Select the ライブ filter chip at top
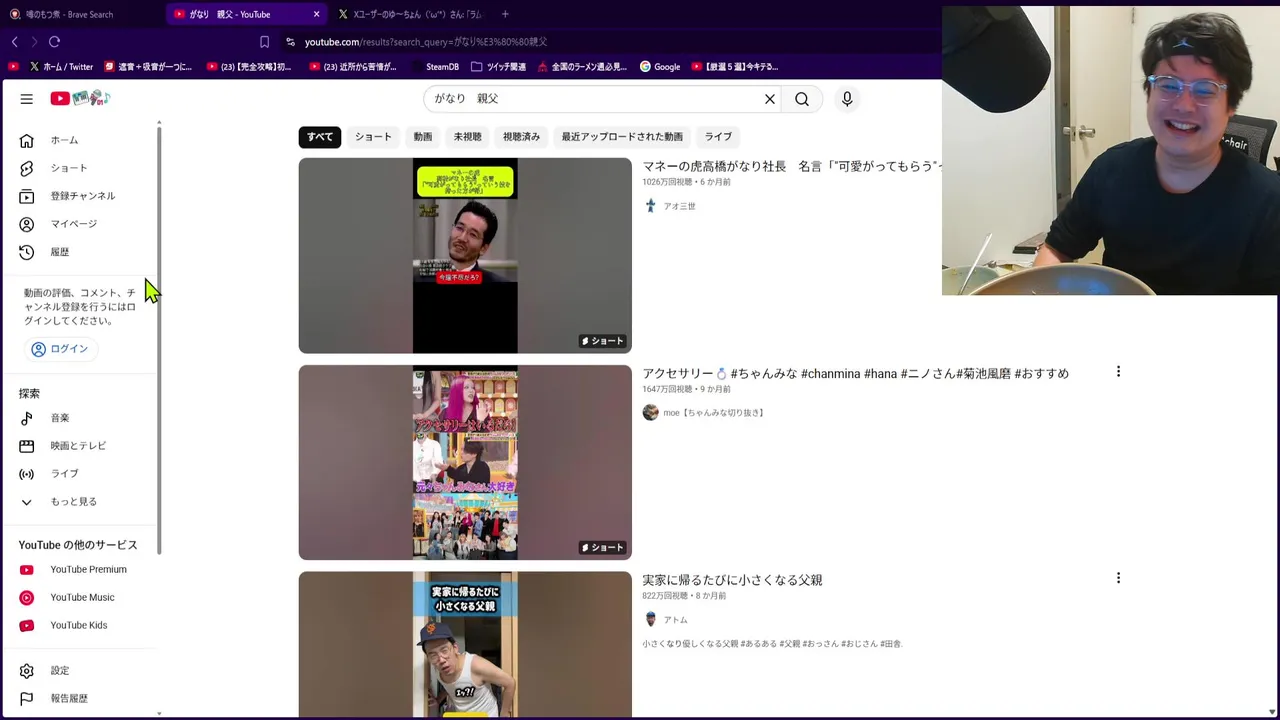Screen dimensions: 1280x720 718,137
